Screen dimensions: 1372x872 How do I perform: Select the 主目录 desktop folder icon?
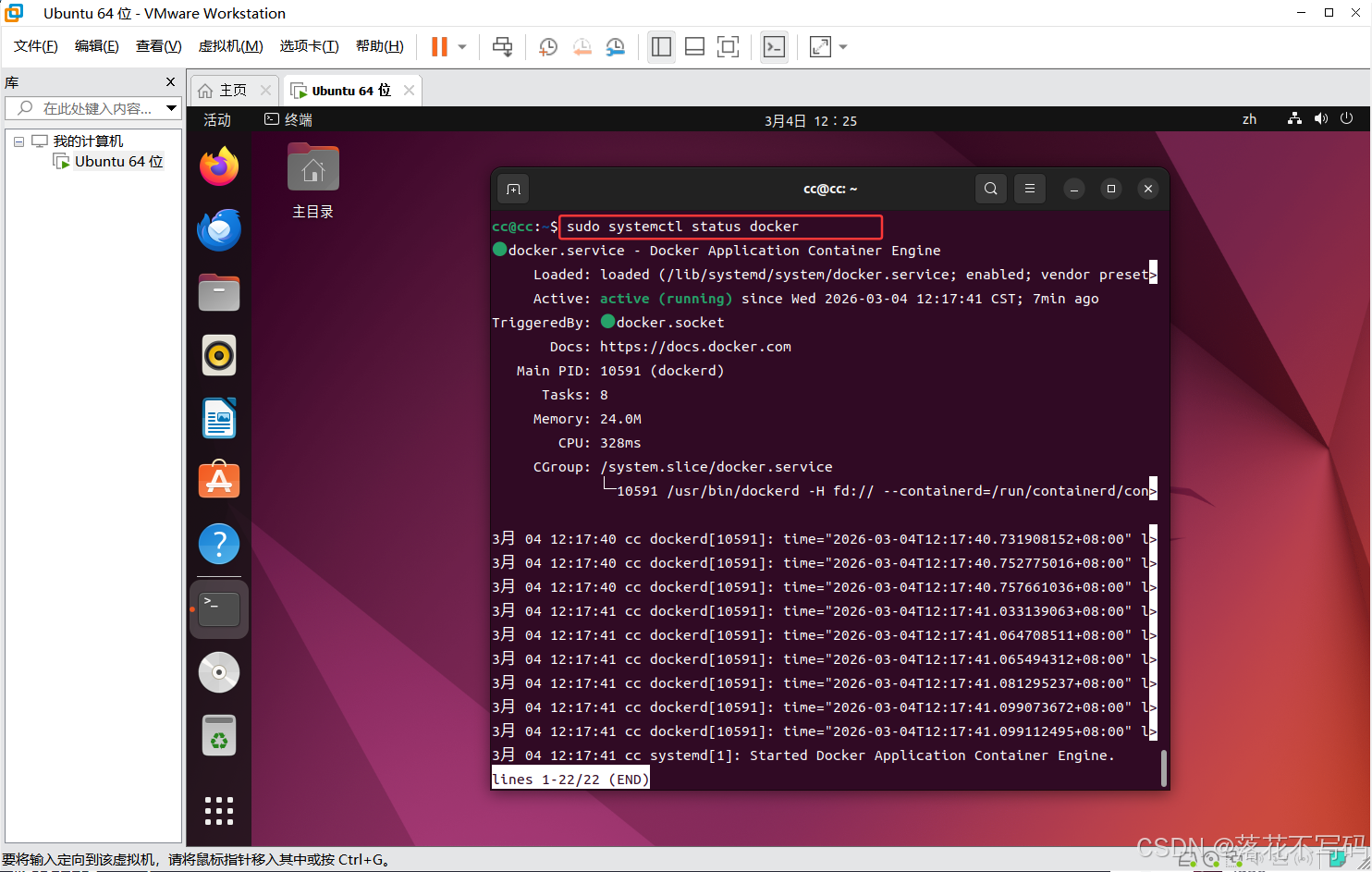click(x=313, y=181)
